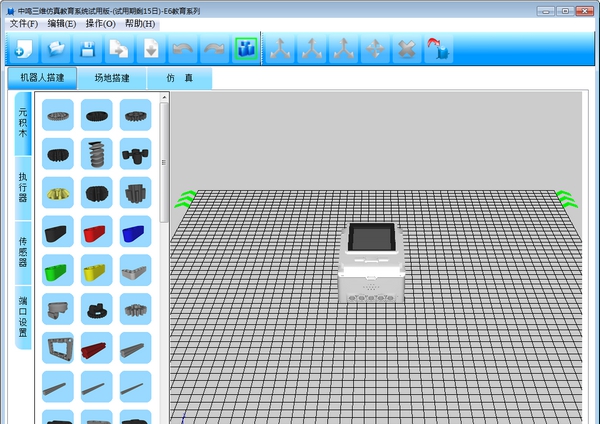Select the 执行器 side tab

click(x=23, y=188)
